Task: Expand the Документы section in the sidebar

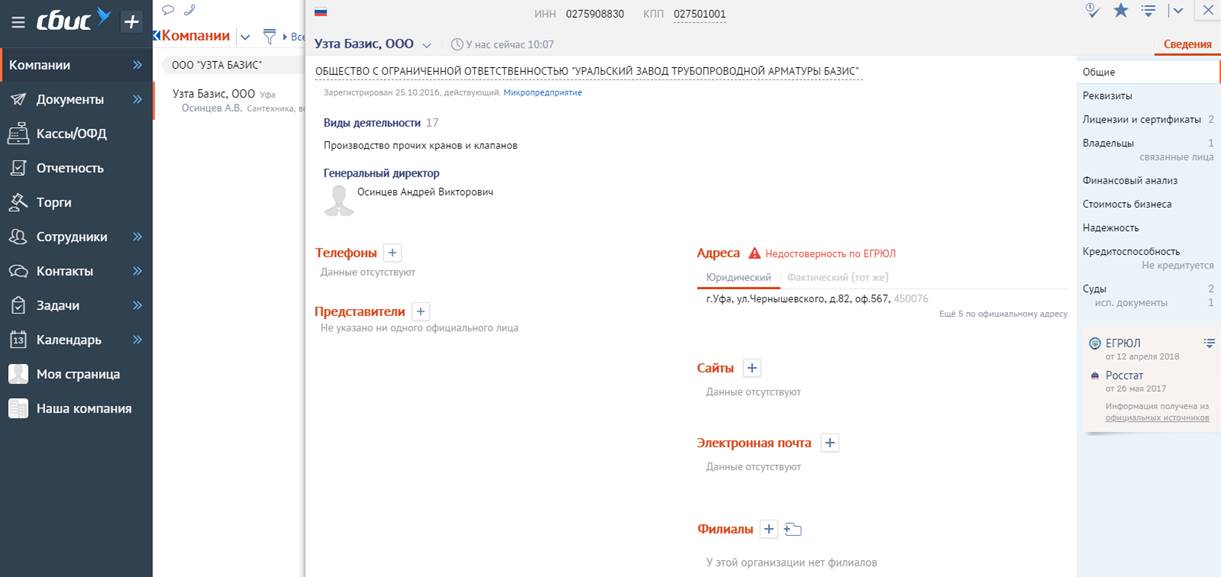Action: [137, 99]
